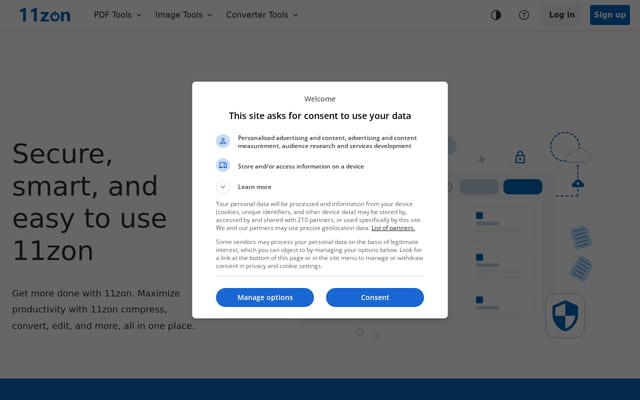
Task: Click the Log in button
Action: (562, 15)
